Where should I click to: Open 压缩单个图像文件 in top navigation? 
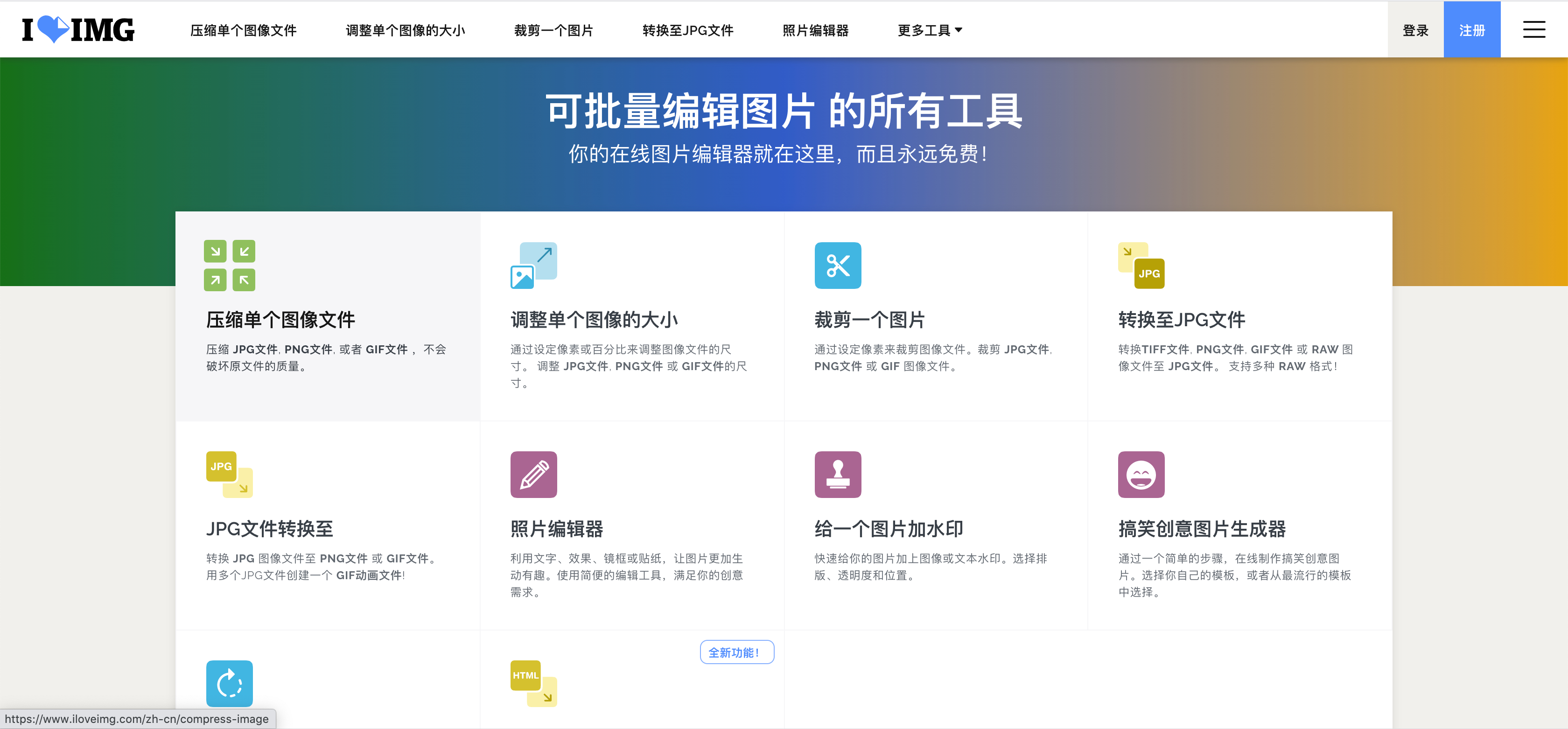coord(243,30)
